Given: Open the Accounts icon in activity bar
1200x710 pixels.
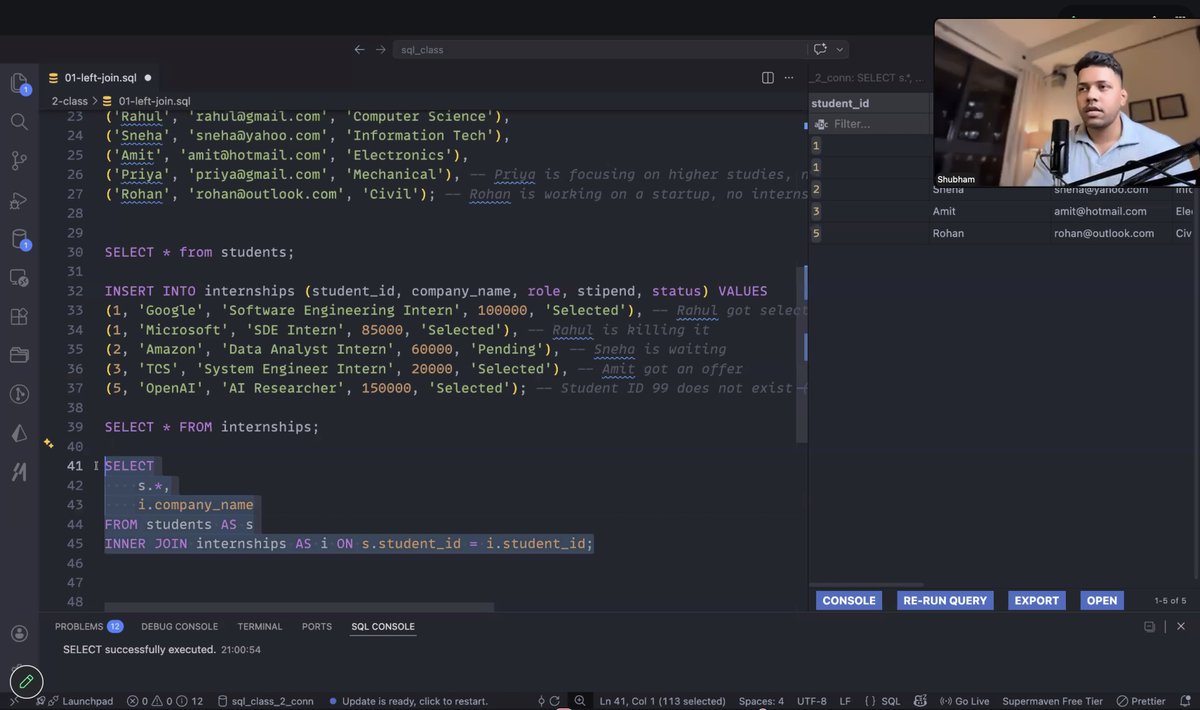Looking at the screenshot, I should (x=19, y=633).
